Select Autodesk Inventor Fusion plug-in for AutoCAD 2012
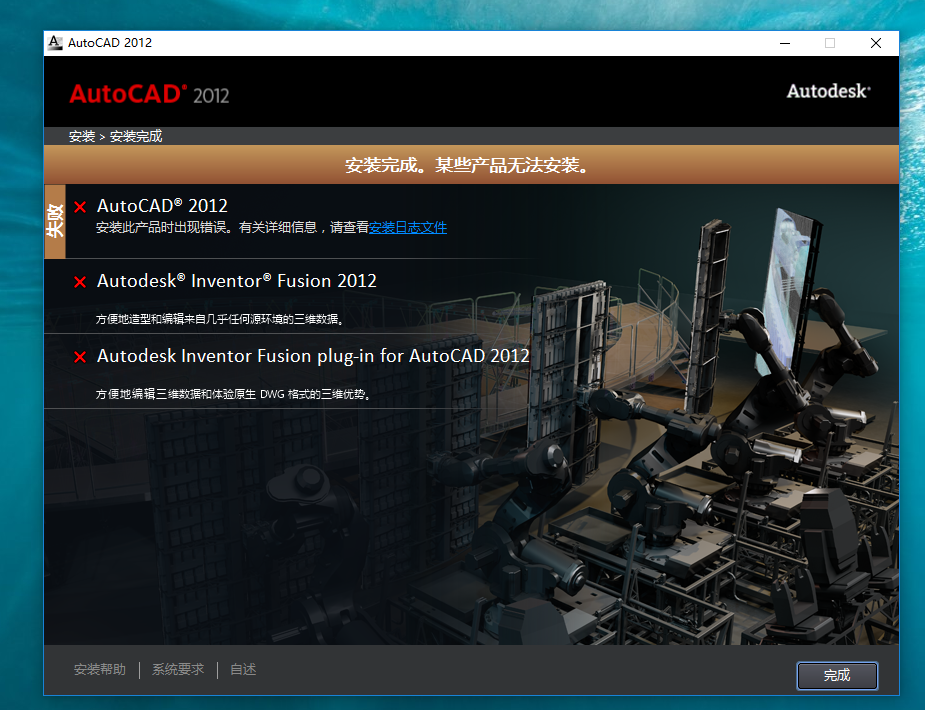Viewport: 925px width, 710px height. [313, 356]
